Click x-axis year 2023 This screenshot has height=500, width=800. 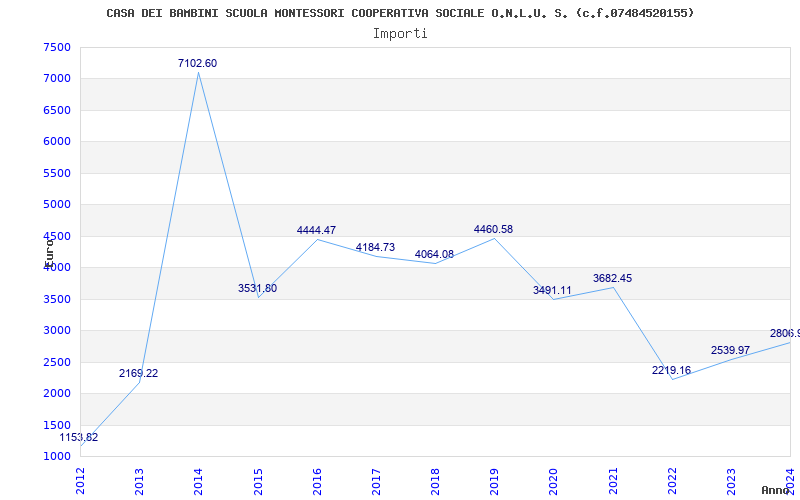pos(731,481)
